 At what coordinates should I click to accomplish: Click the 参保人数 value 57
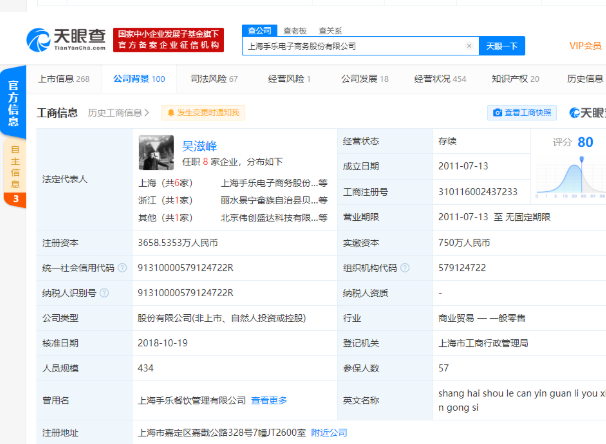pyautogui.click(x=443, y=368)
